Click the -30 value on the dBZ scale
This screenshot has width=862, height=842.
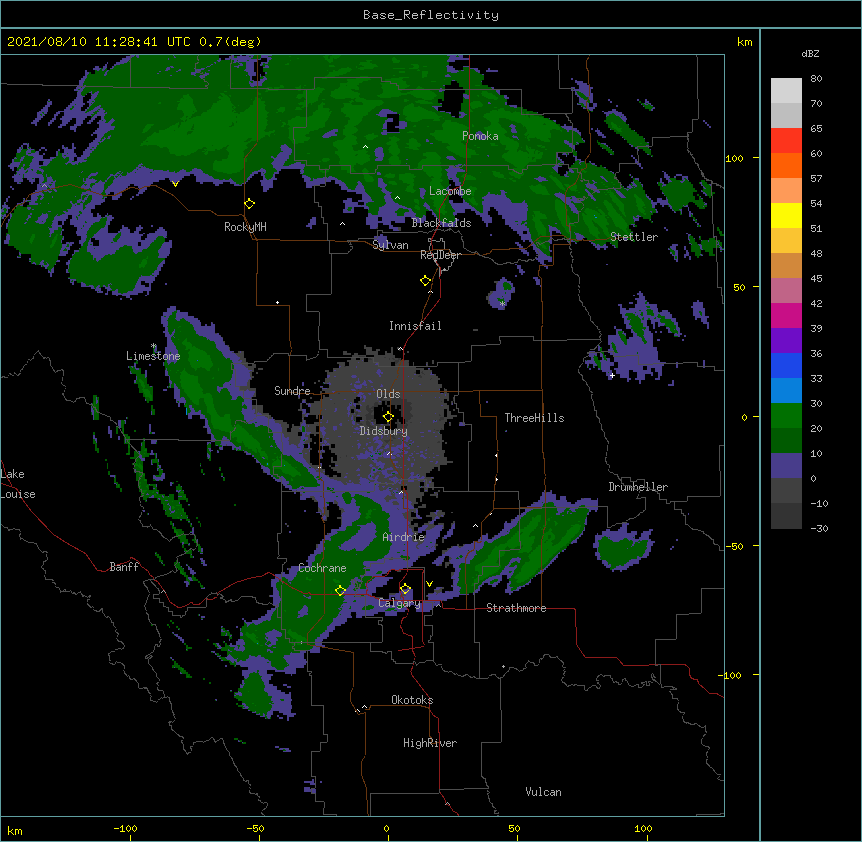pyautogui.click(x=819, y=529)
